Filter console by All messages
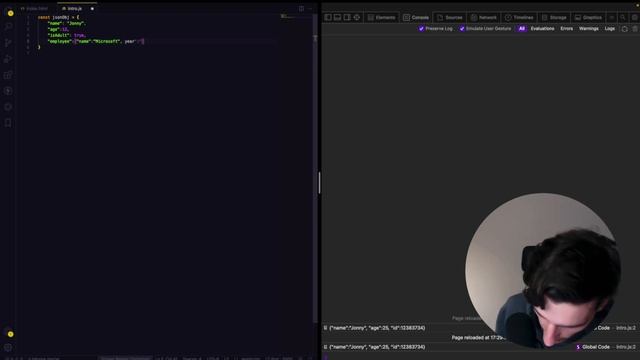This screenshot has width=640, height=360. (x=522, y=29)
